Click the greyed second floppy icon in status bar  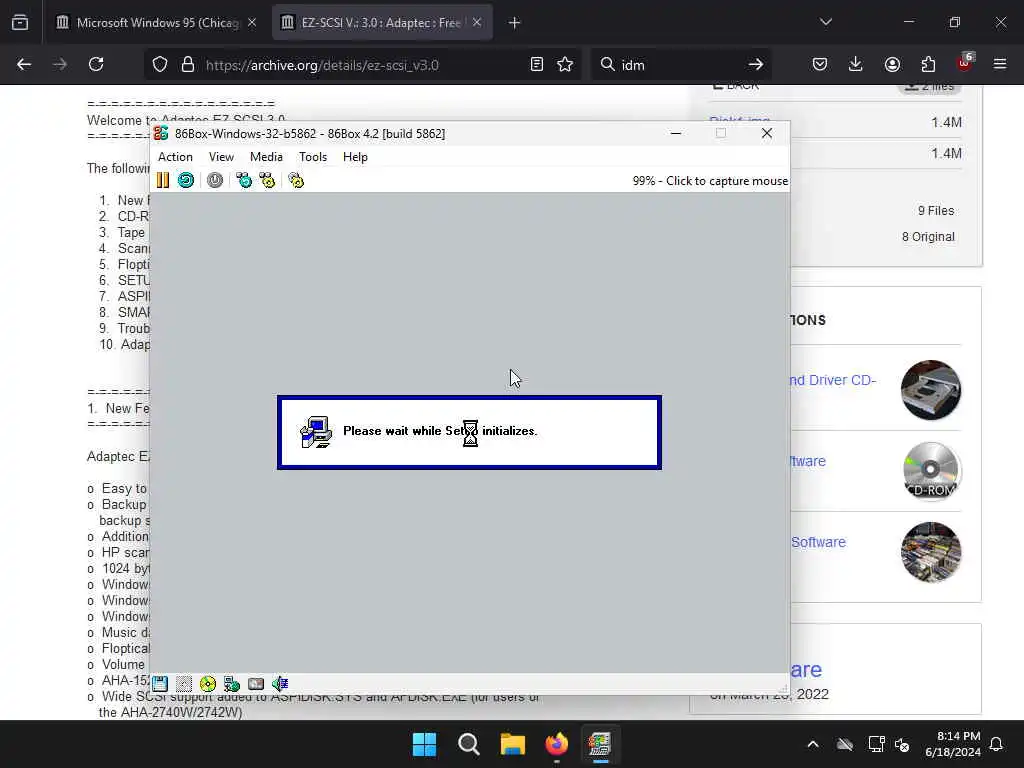pyautogui.click(x=184, y=684)
